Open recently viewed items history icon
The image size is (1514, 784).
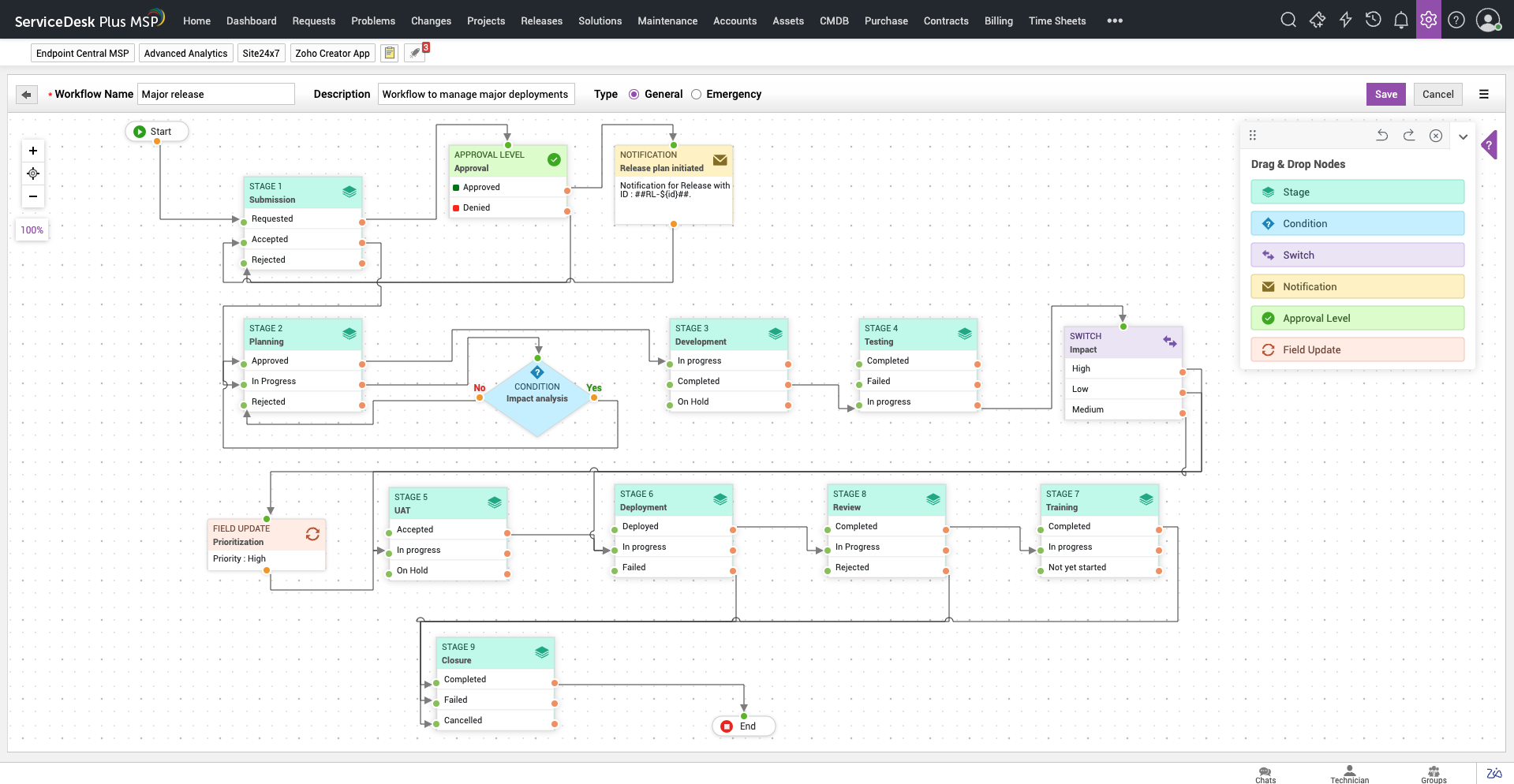pyautogui.click(x=1373, y=20)
